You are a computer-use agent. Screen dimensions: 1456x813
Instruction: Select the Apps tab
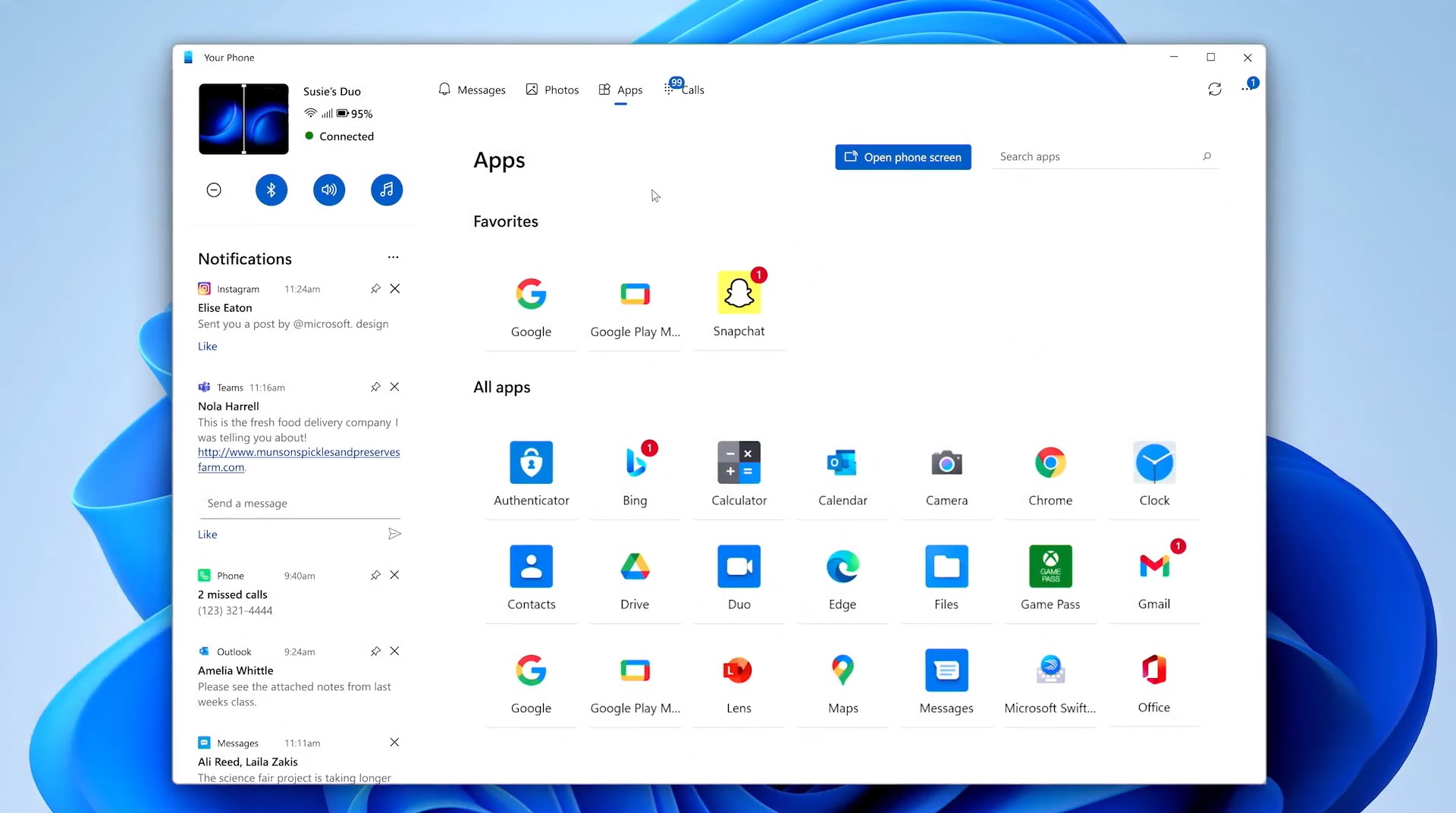click(620, 89)
